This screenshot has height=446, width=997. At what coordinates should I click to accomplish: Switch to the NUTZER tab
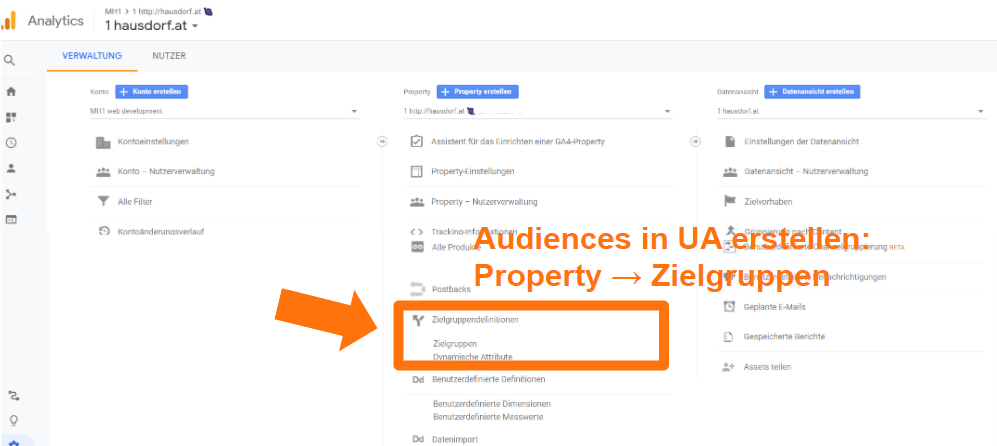tap(169, 56)
